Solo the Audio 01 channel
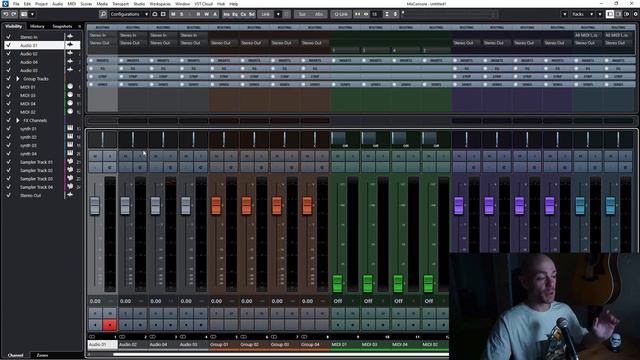The height and width of the screenshot is (360, 640). pyautogui.click(x=109, y=156)
